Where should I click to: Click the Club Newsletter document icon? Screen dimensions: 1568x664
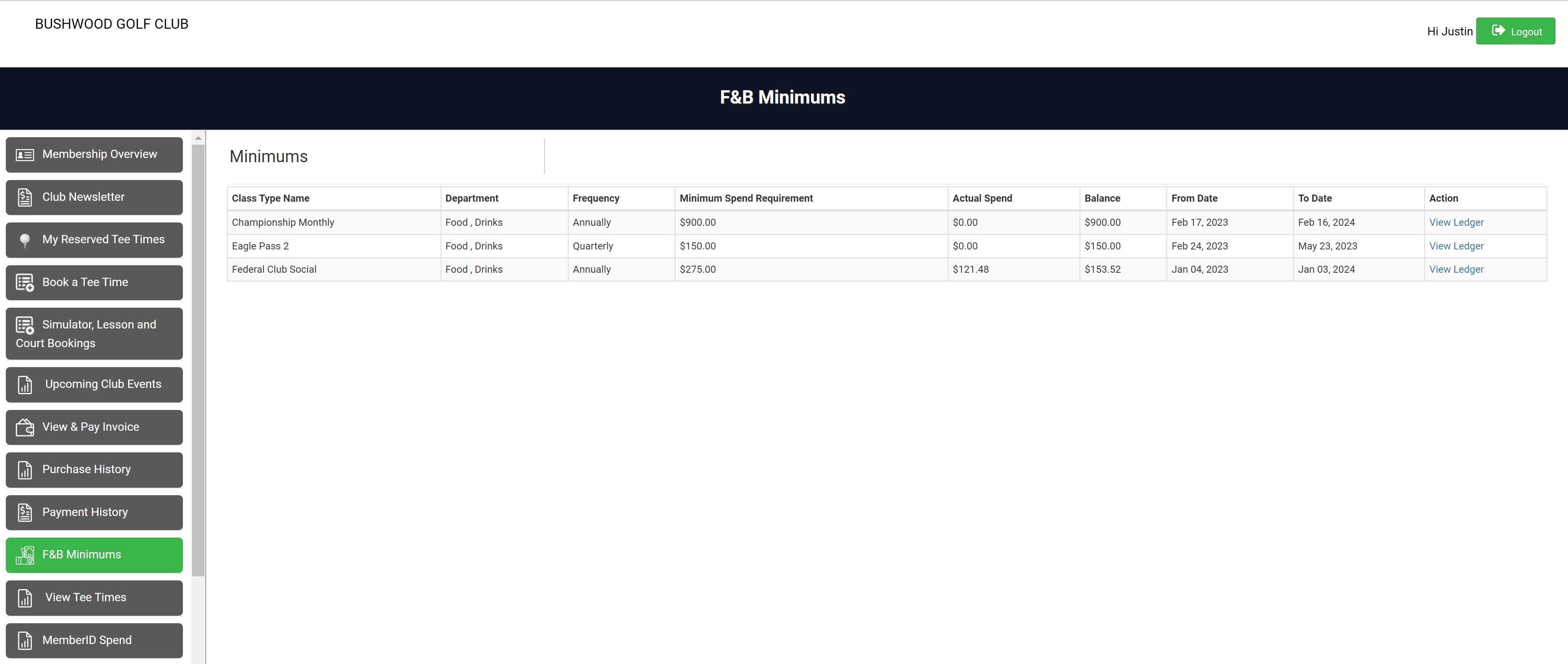[x=25, y=198]
